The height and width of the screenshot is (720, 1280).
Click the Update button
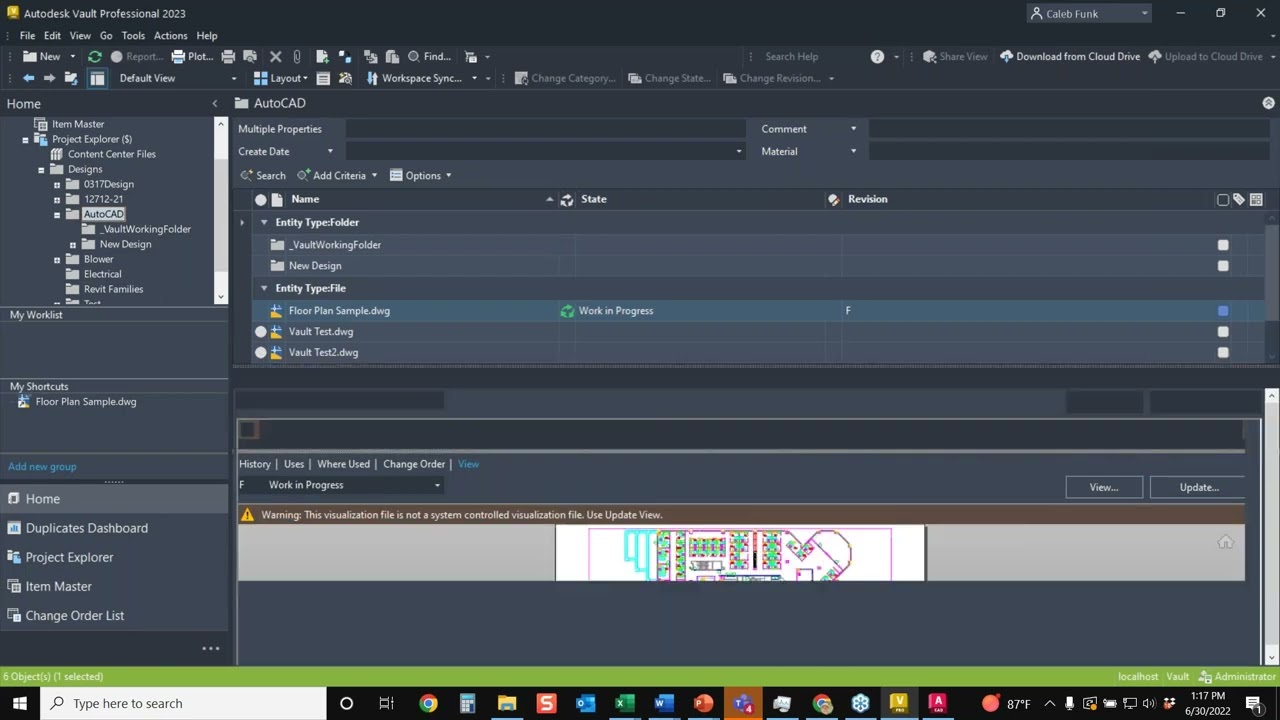coord(1197,487)
